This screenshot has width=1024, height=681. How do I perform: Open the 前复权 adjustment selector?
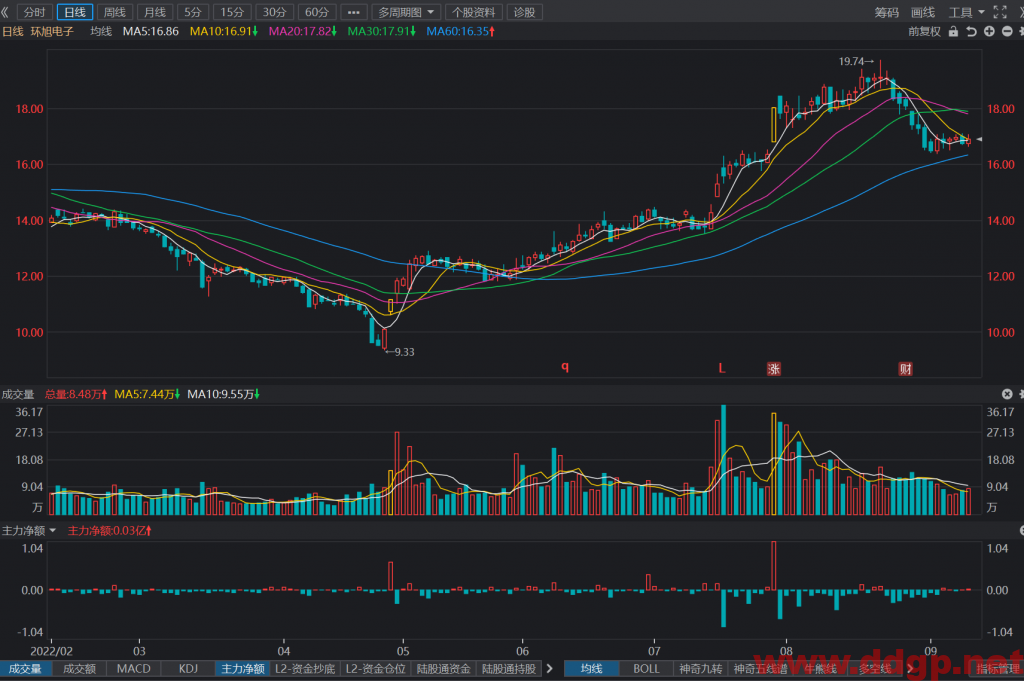[x=924, y=31]
